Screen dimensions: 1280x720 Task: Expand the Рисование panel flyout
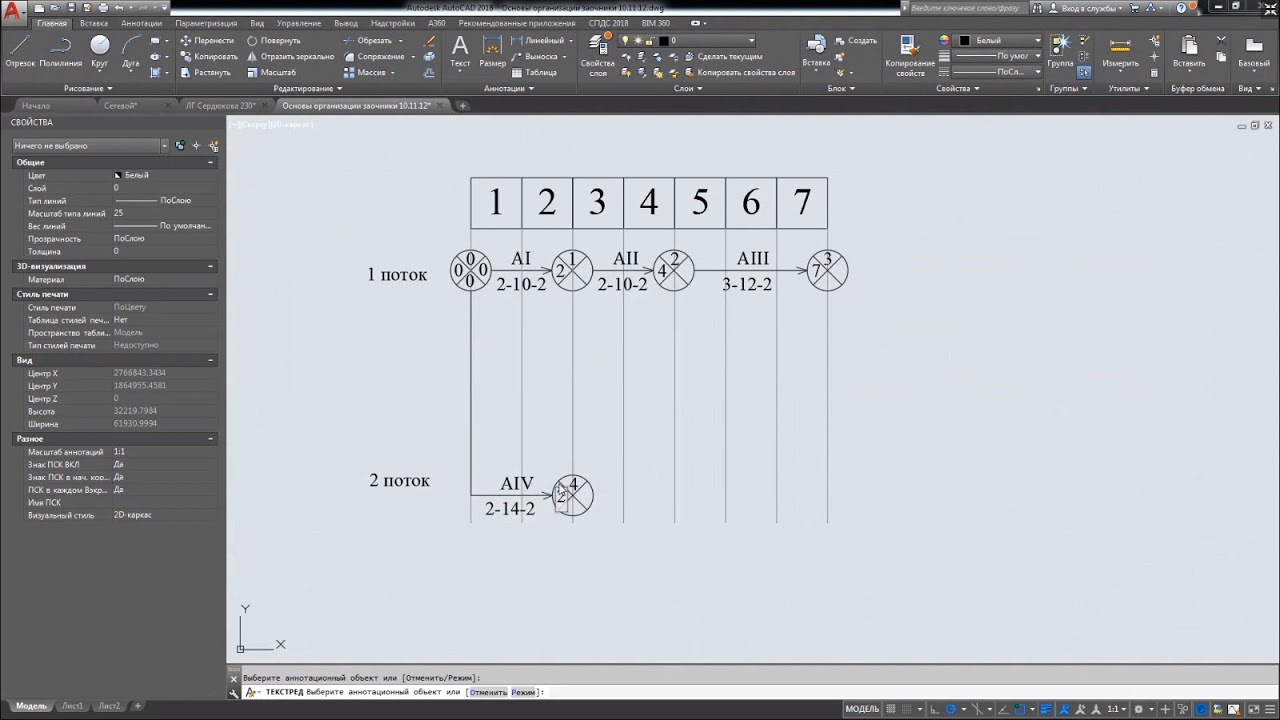[88, 88]
